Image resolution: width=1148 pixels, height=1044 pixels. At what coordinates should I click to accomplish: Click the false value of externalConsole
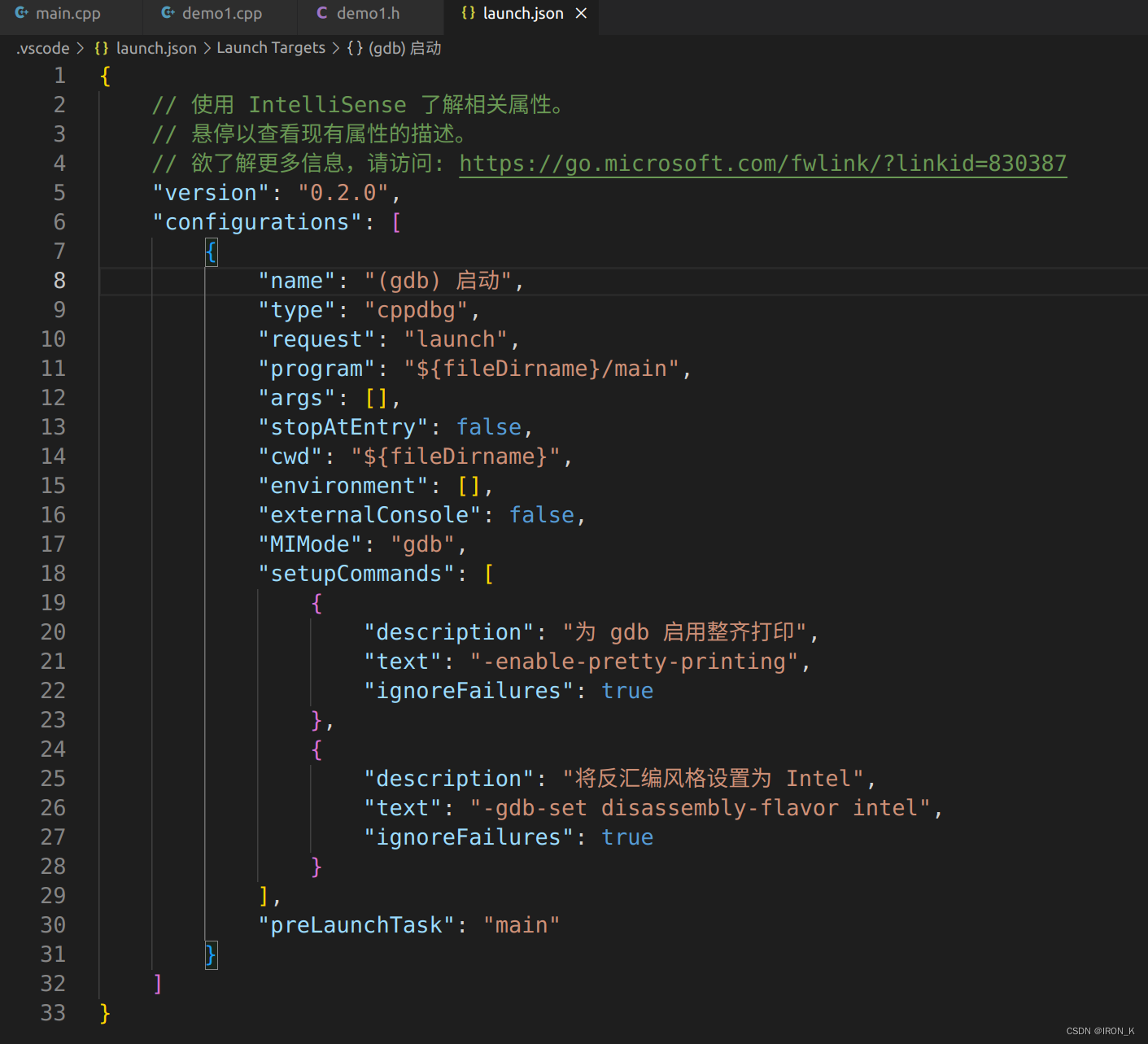click(x=542, y=515)
